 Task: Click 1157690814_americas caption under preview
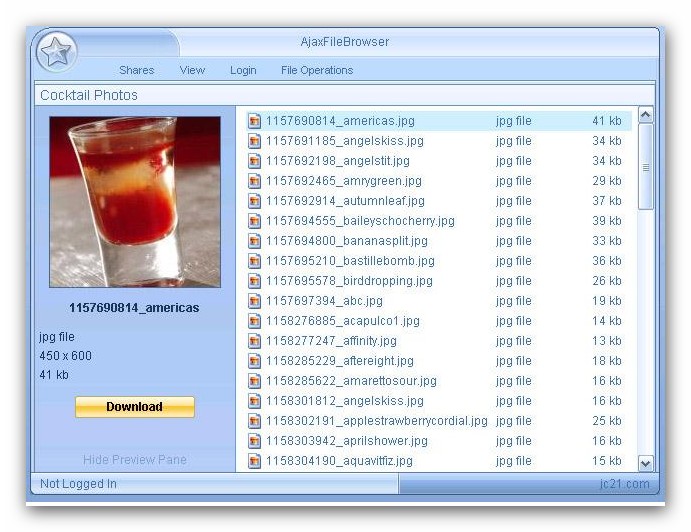coord(134,308)
